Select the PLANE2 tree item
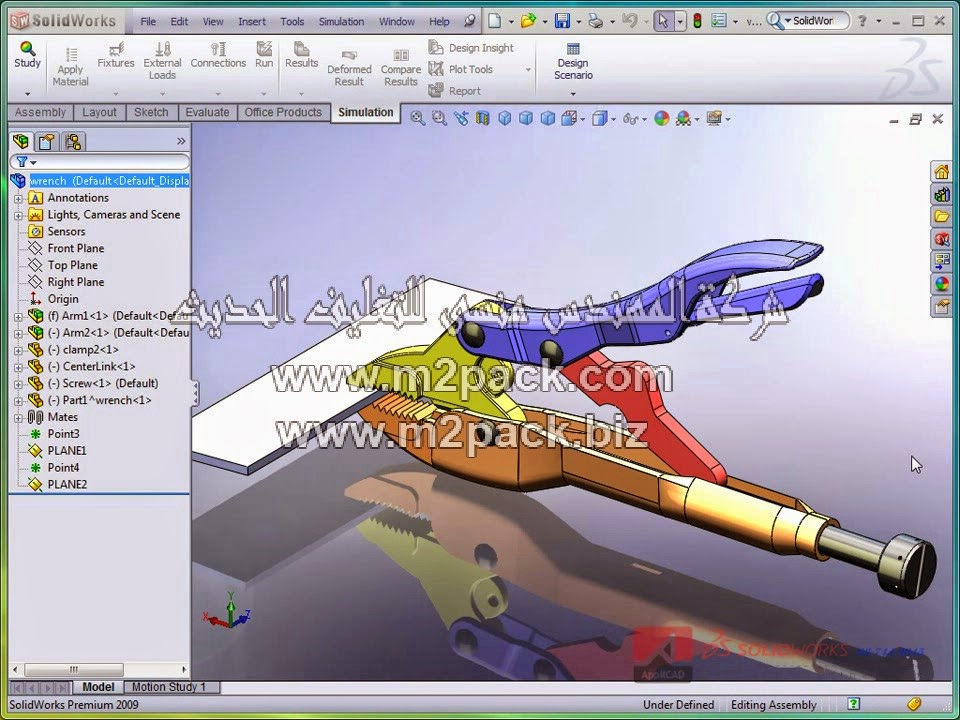Screen dimensions: 960x720 point(67,485)
